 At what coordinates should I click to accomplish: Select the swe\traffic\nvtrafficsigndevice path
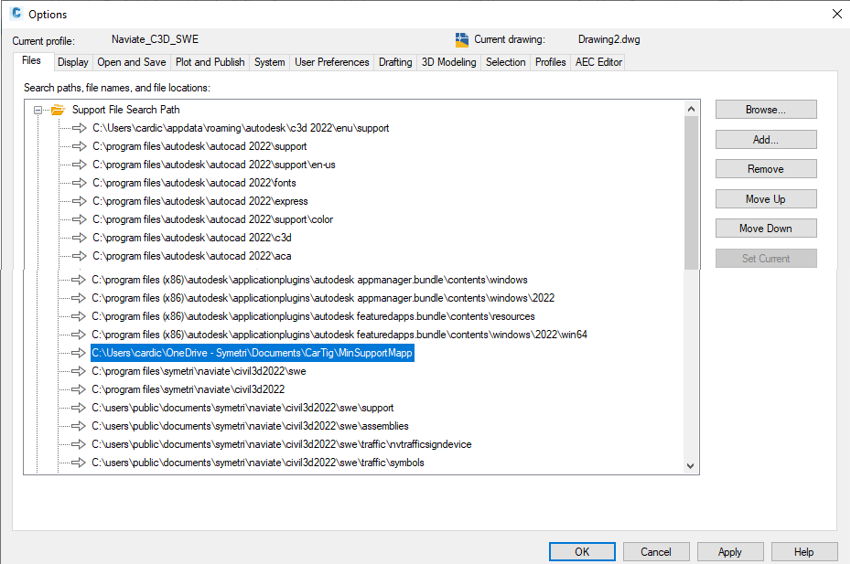281,445
